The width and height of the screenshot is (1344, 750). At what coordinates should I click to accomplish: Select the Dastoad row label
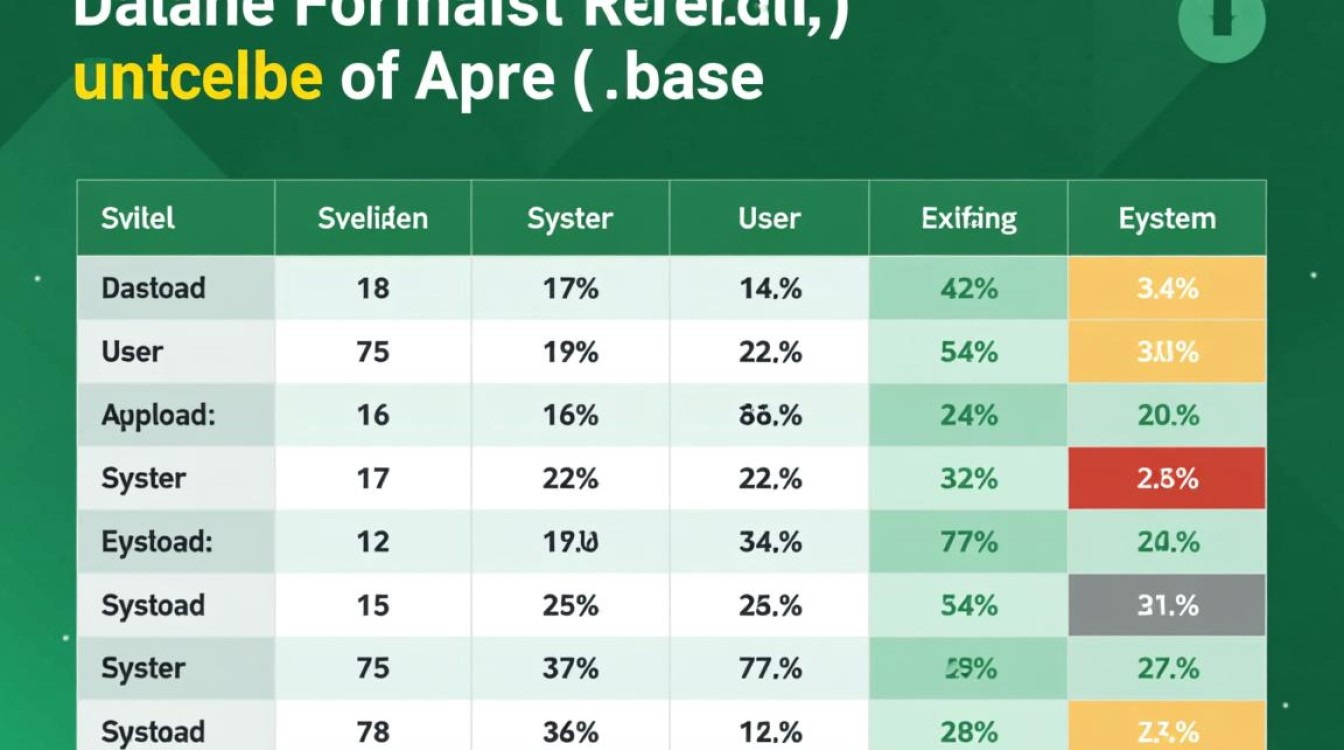tap(153, 288)
